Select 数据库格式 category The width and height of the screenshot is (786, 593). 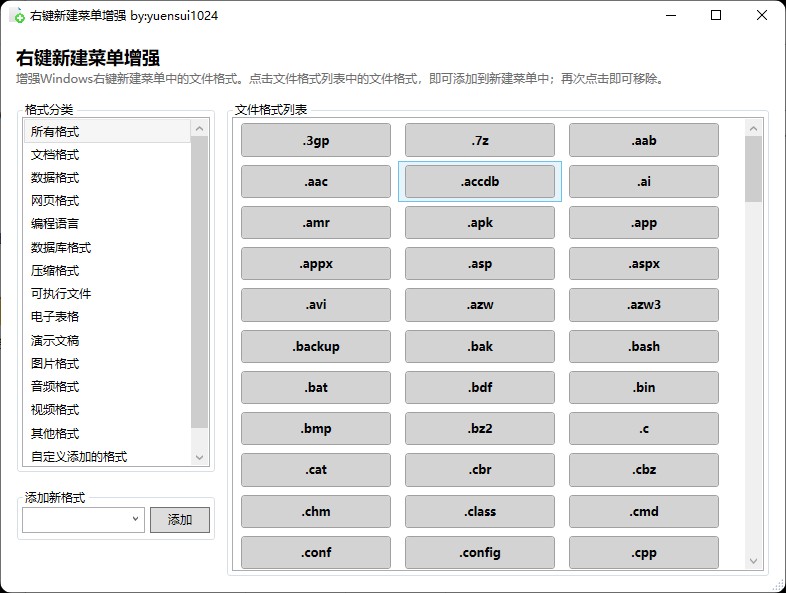(x=107, y=248)
